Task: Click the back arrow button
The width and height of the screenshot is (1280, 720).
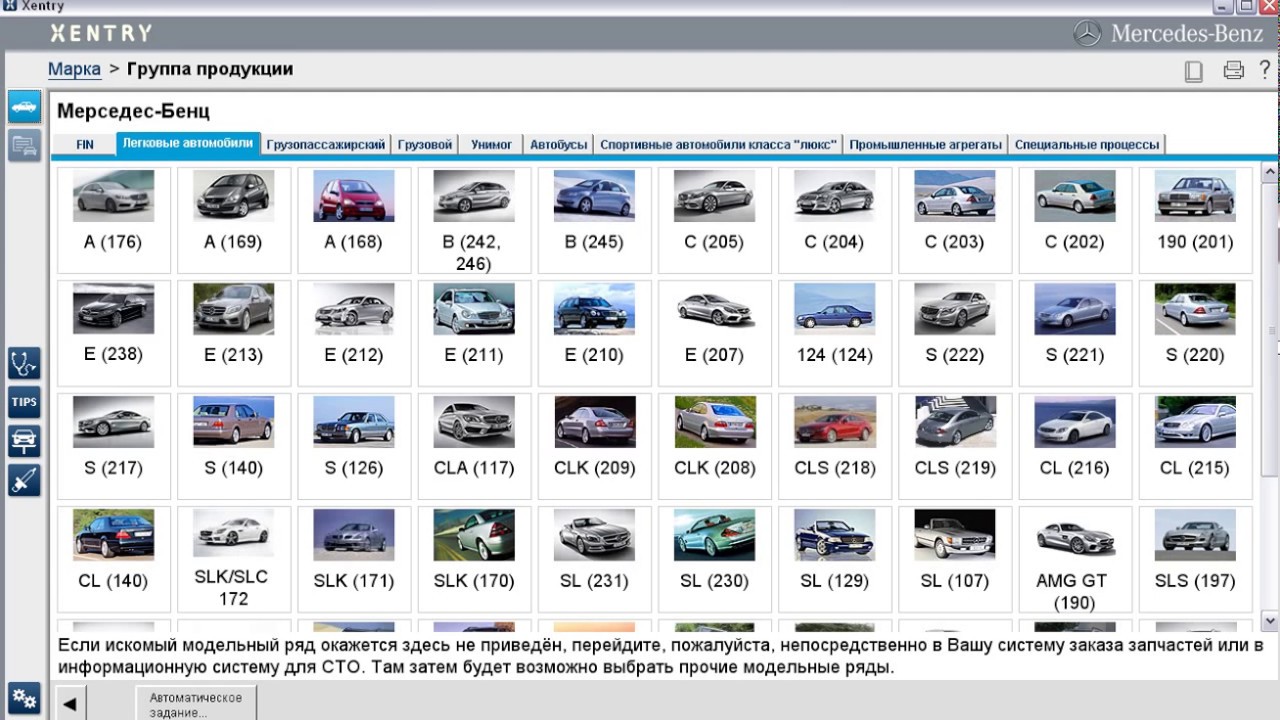Action: click(69, 703)
